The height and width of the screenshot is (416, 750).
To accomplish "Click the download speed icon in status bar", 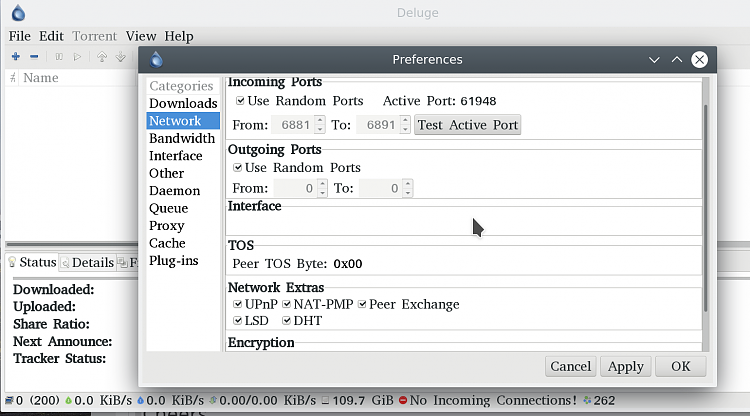I will [x=68, y=400].
